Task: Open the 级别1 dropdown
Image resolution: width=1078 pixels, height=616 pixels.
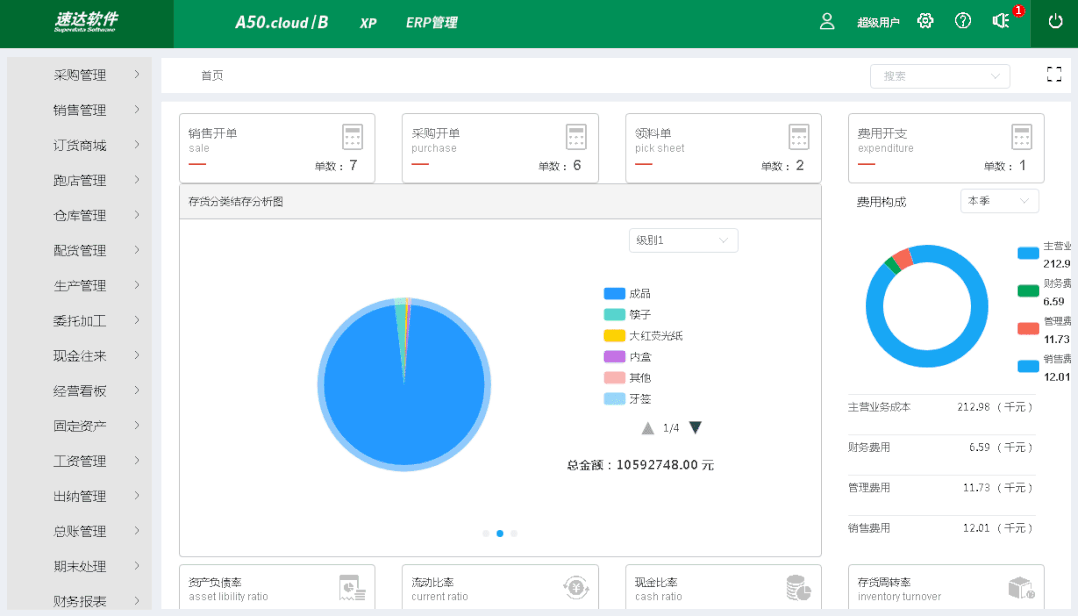Action: [x=683, y=240]
